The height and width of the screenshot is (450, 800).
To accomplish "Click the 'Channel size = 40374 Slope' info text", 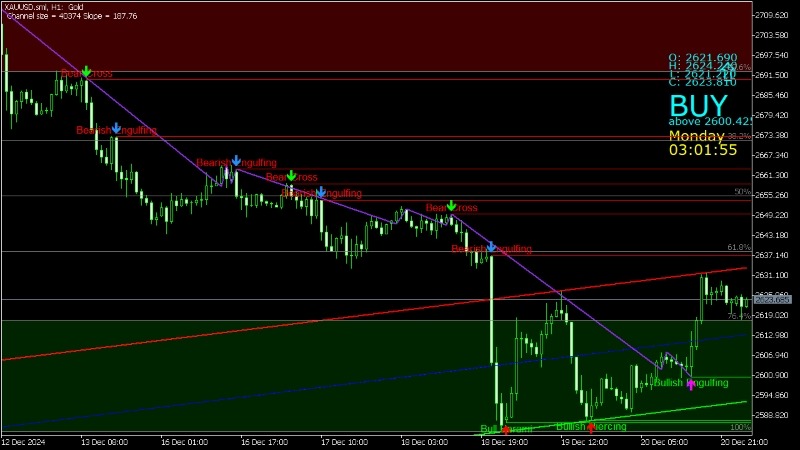I will (x=72, y=16).
